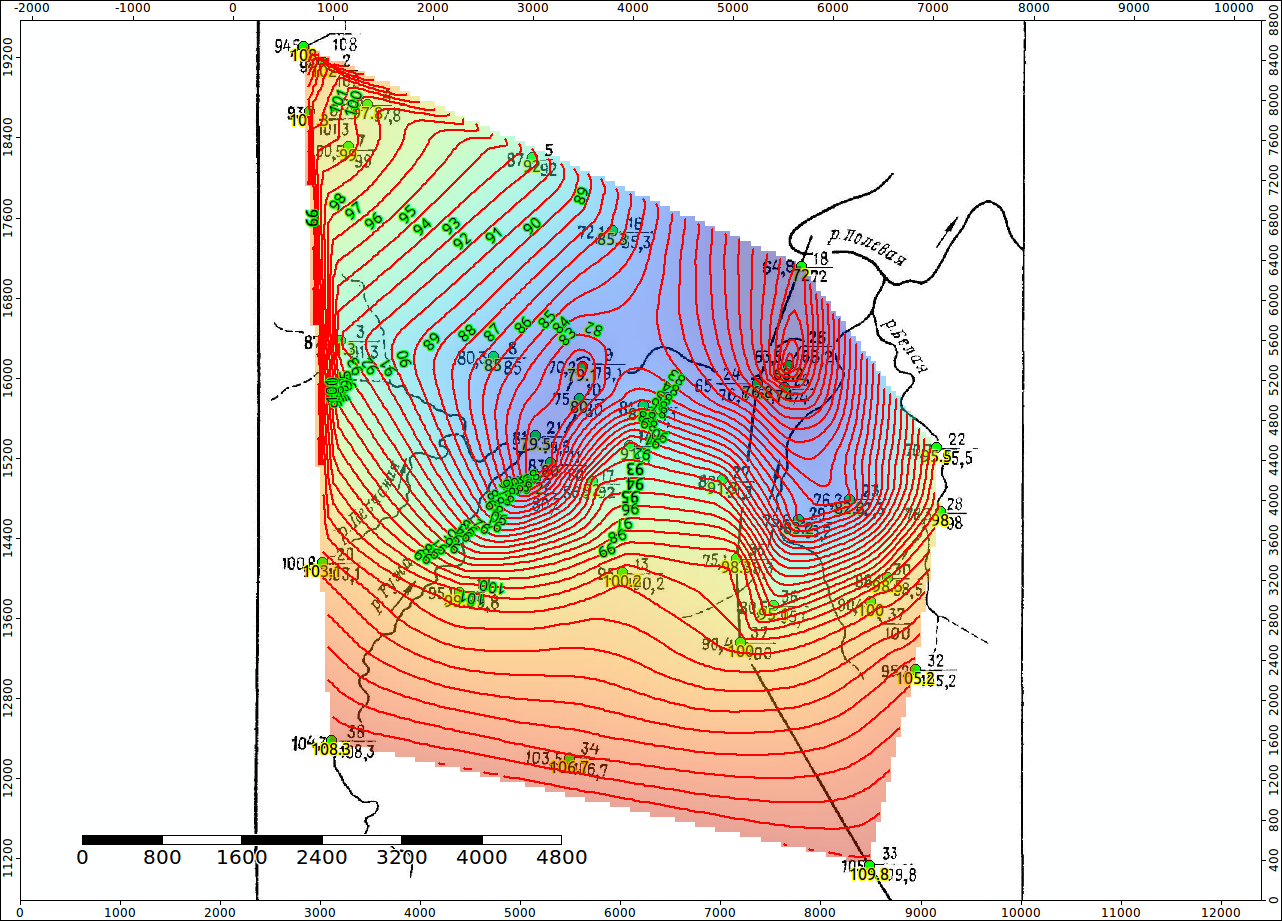The height and width of the screenshot is (921, 1282).
Task: Select the well 22 point marker
Action: click(936, 447)
